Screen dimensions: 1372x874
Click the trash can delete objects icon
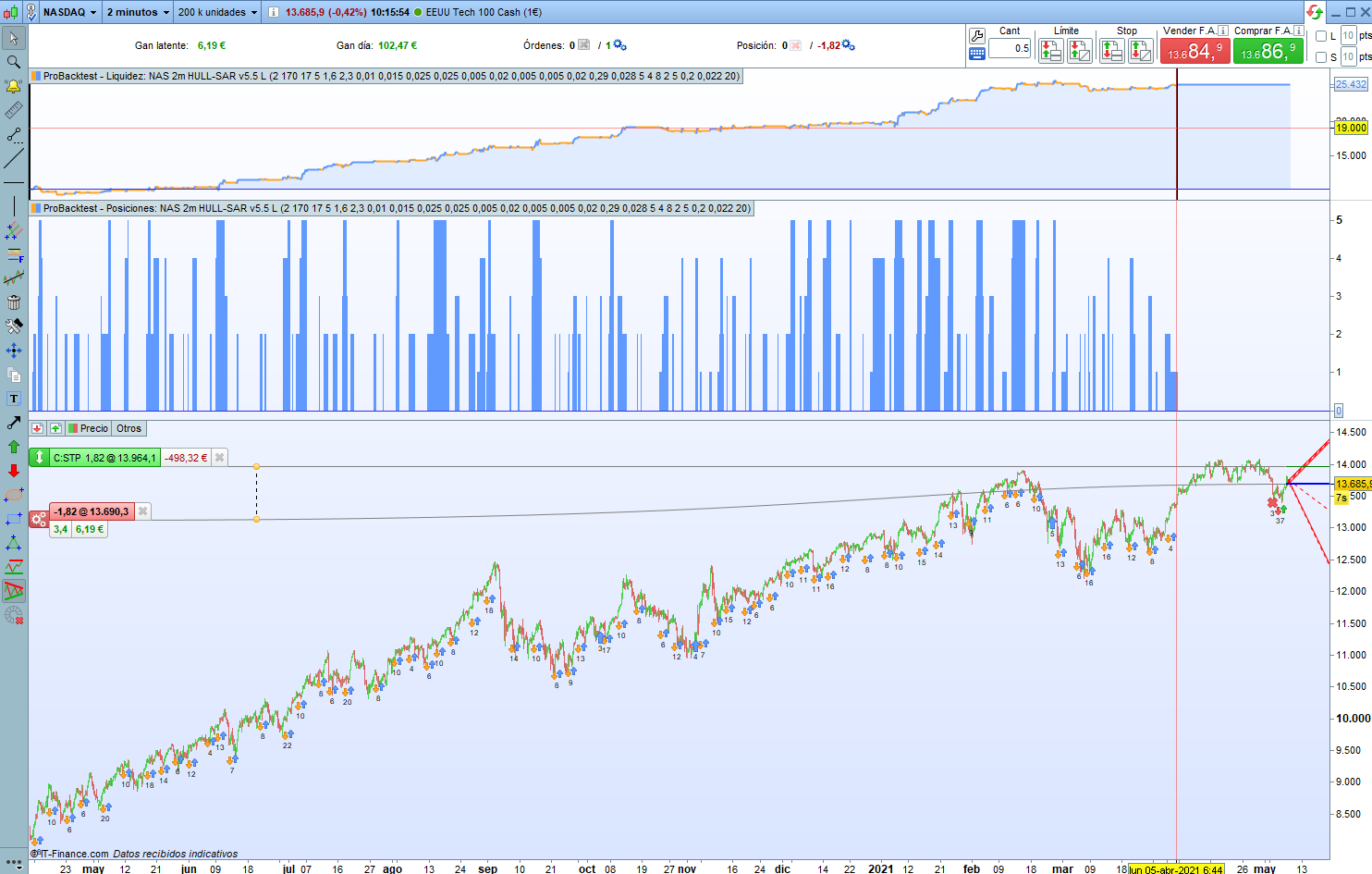[x=14, y=302]
